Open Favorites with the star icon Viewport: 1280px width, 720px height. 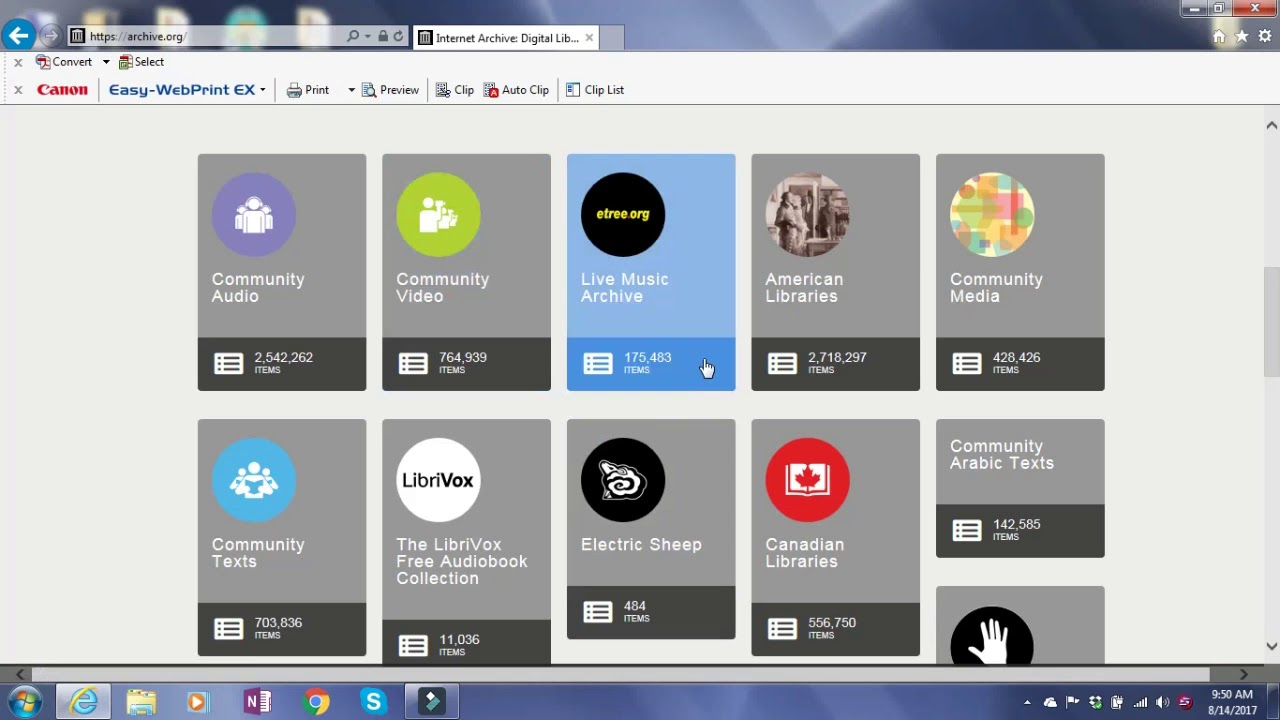tap(1242, 36)
